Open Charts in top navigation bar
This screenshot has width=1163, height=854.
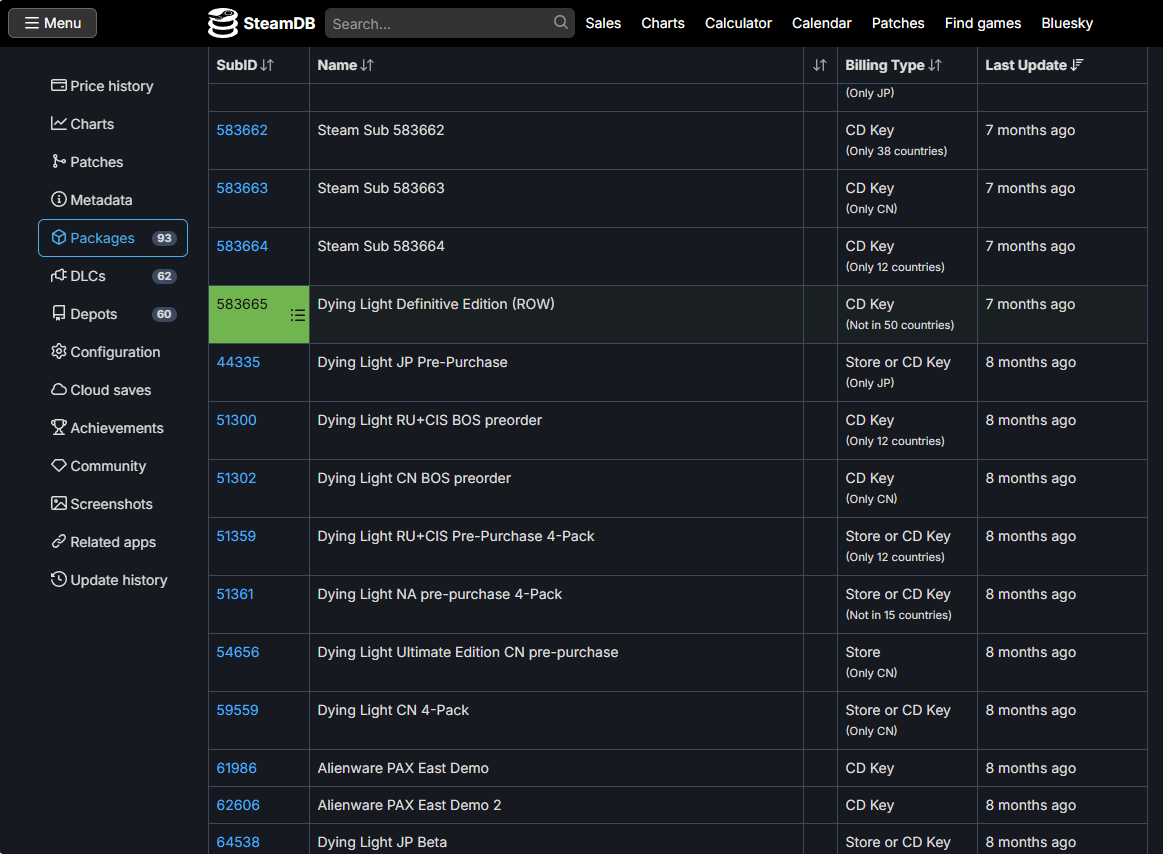[x=663, y=23]
